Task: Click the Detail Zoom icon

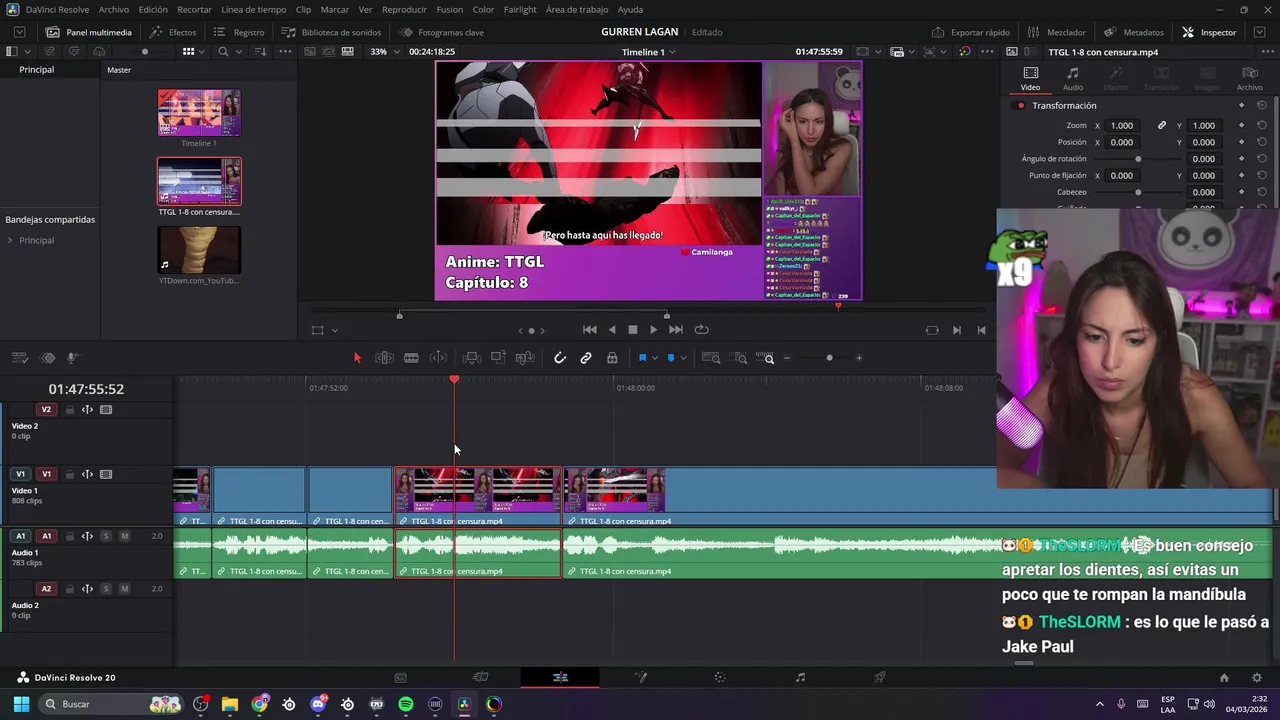Action: point(740,358)
